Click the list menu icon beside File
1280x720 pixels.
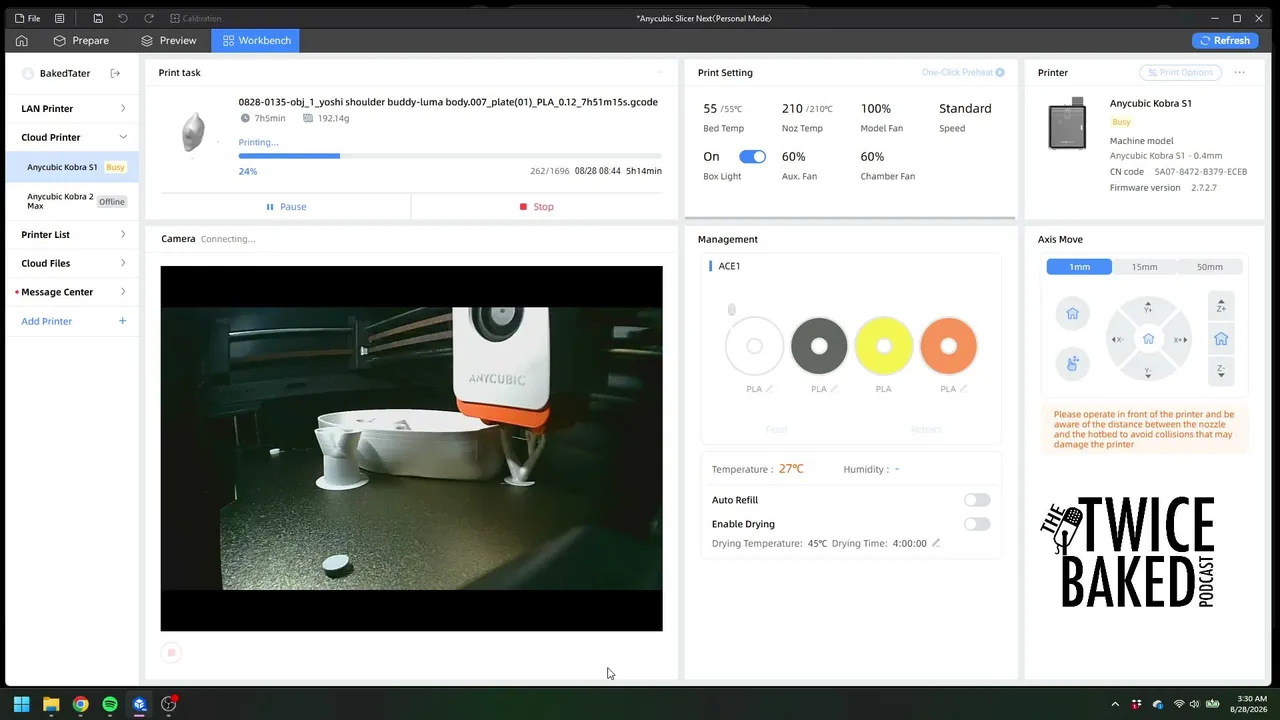pos(60,18)
